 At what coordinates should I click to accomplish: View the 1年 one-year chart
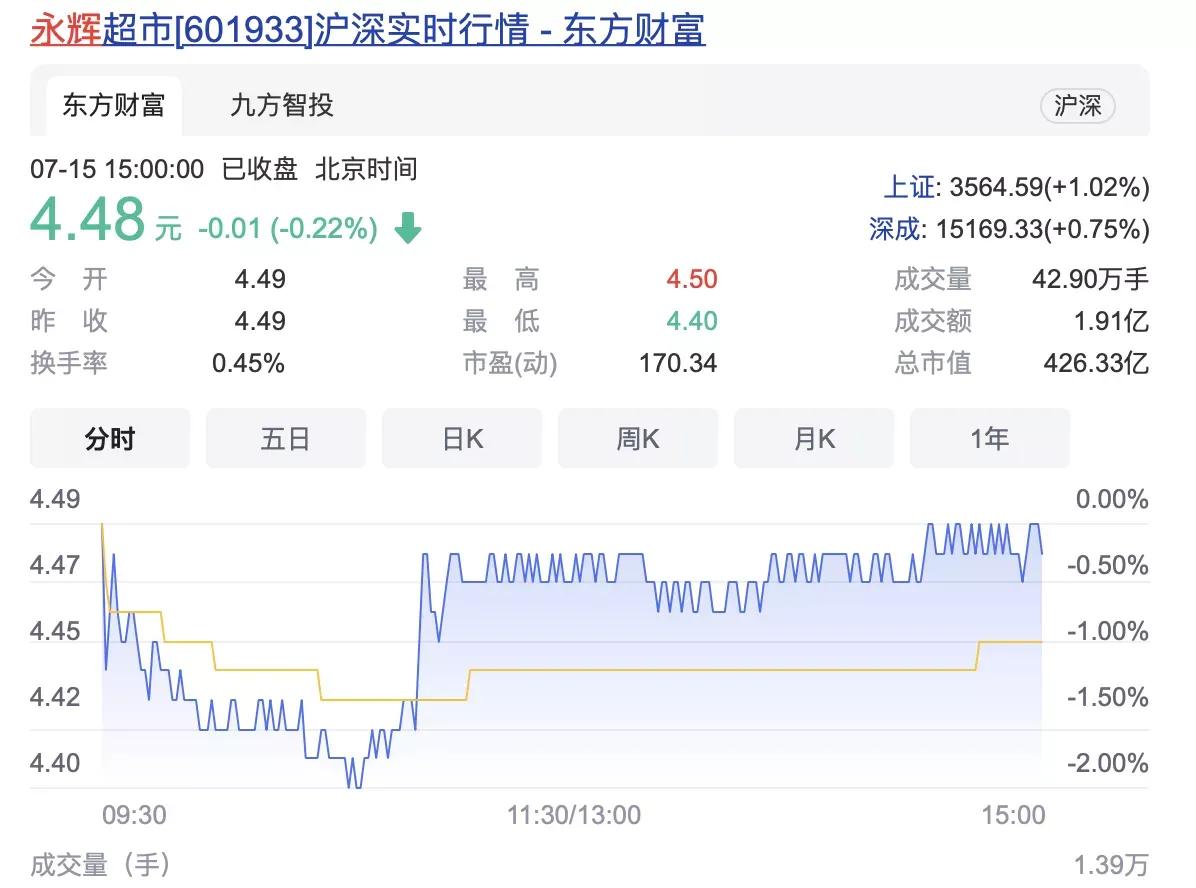(989, 438)
